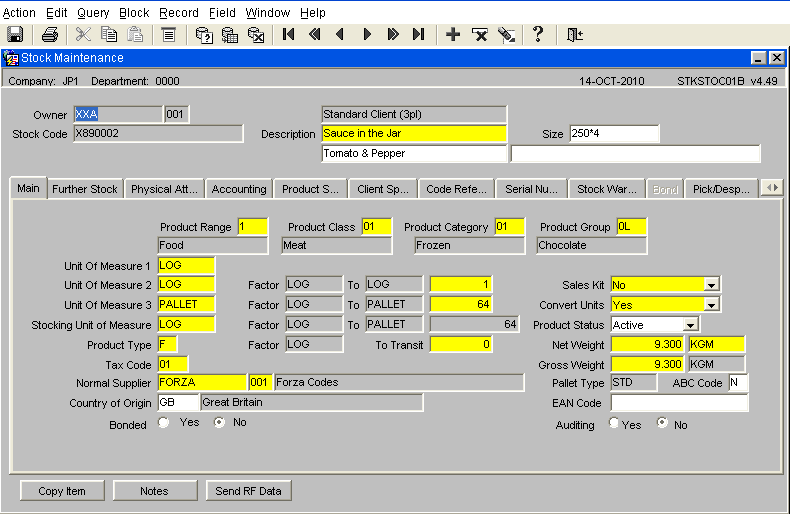Click the Cancel Query icon

[256, 35]
